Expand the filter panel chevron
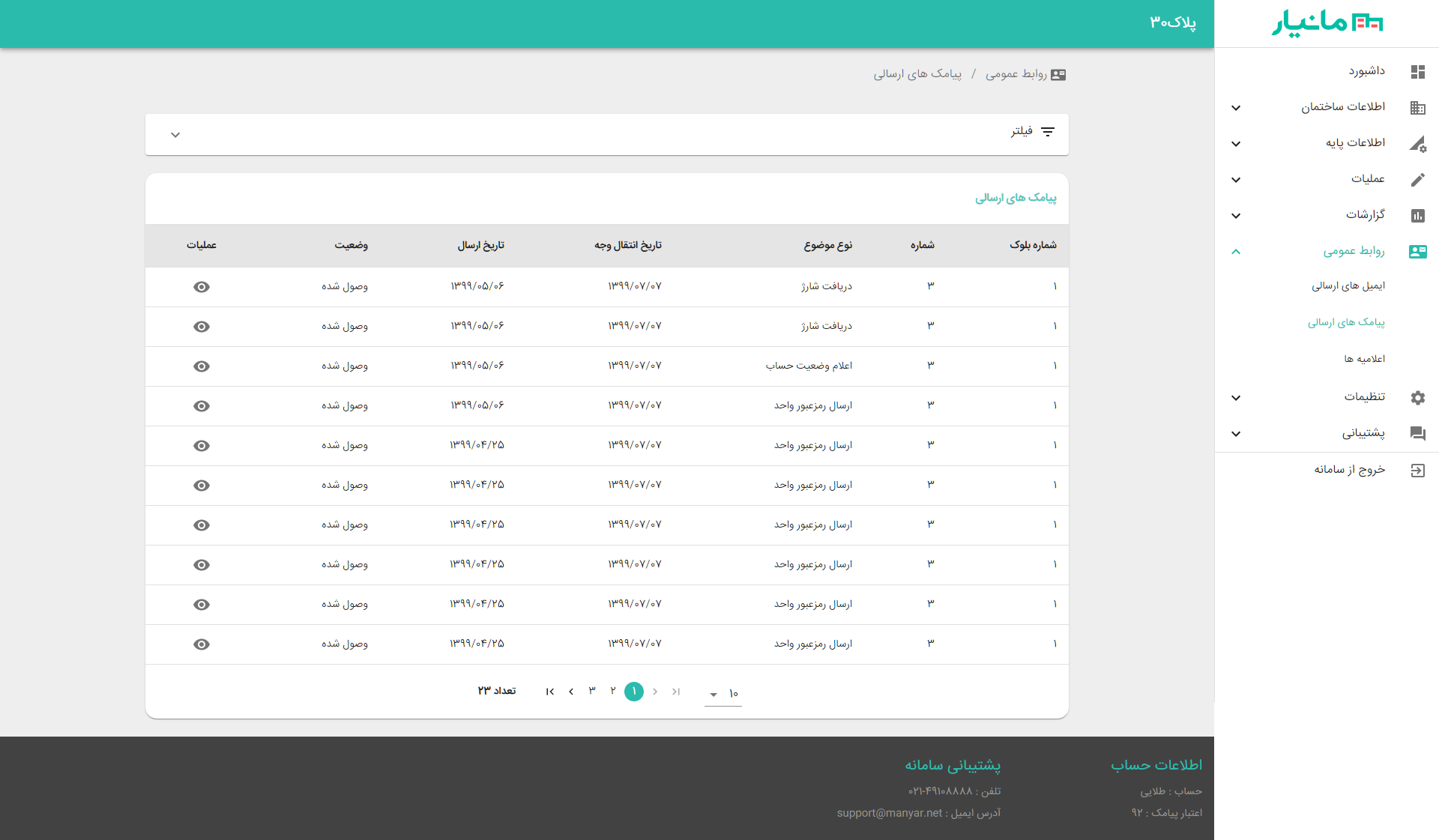This screenshot has height=840, width=1439. pyautogui.click(x=175, y=135)
